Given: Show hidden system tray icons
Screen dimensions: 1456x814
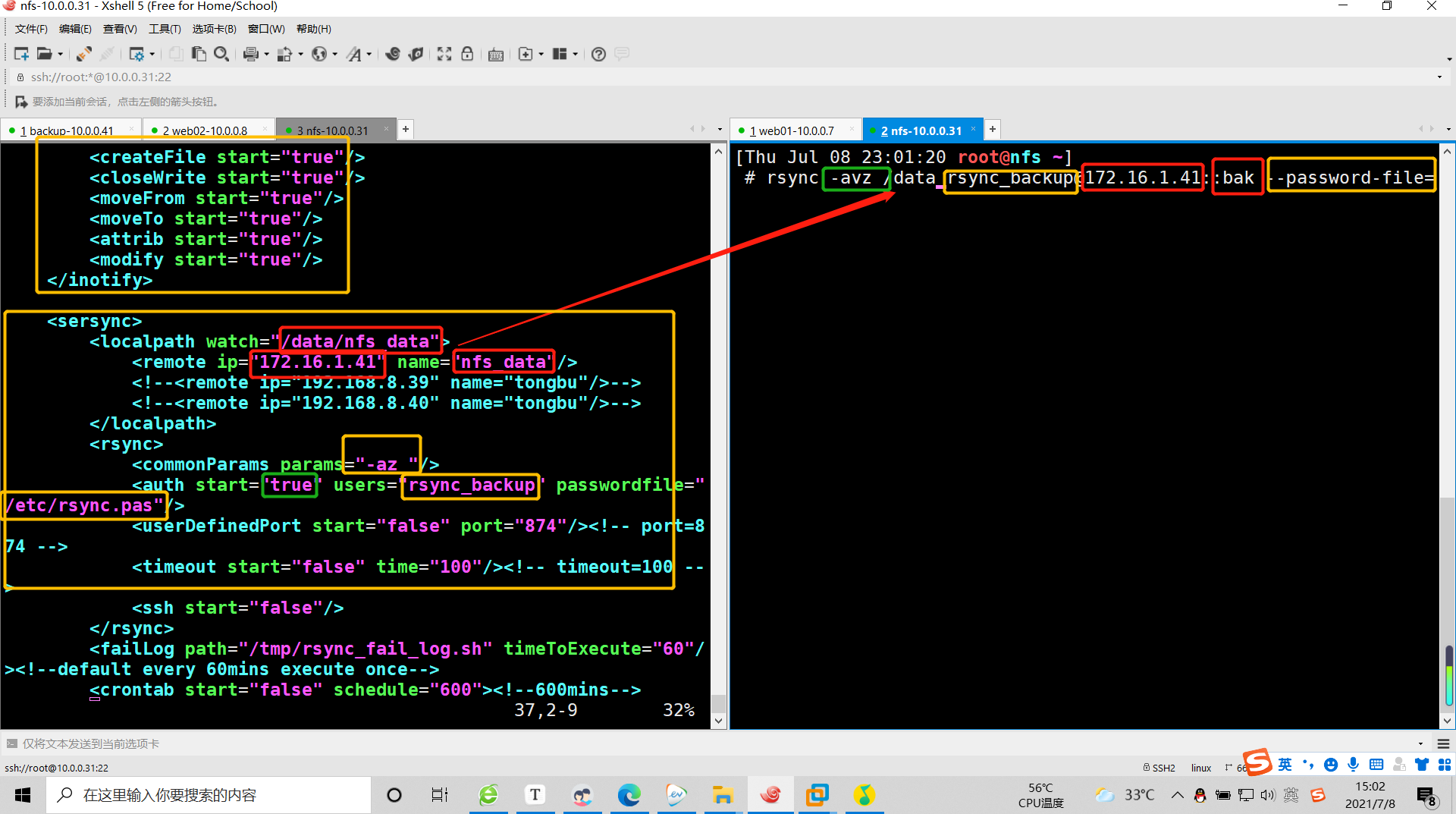Looking at the screenshot, I should (x=1177, y=795).
